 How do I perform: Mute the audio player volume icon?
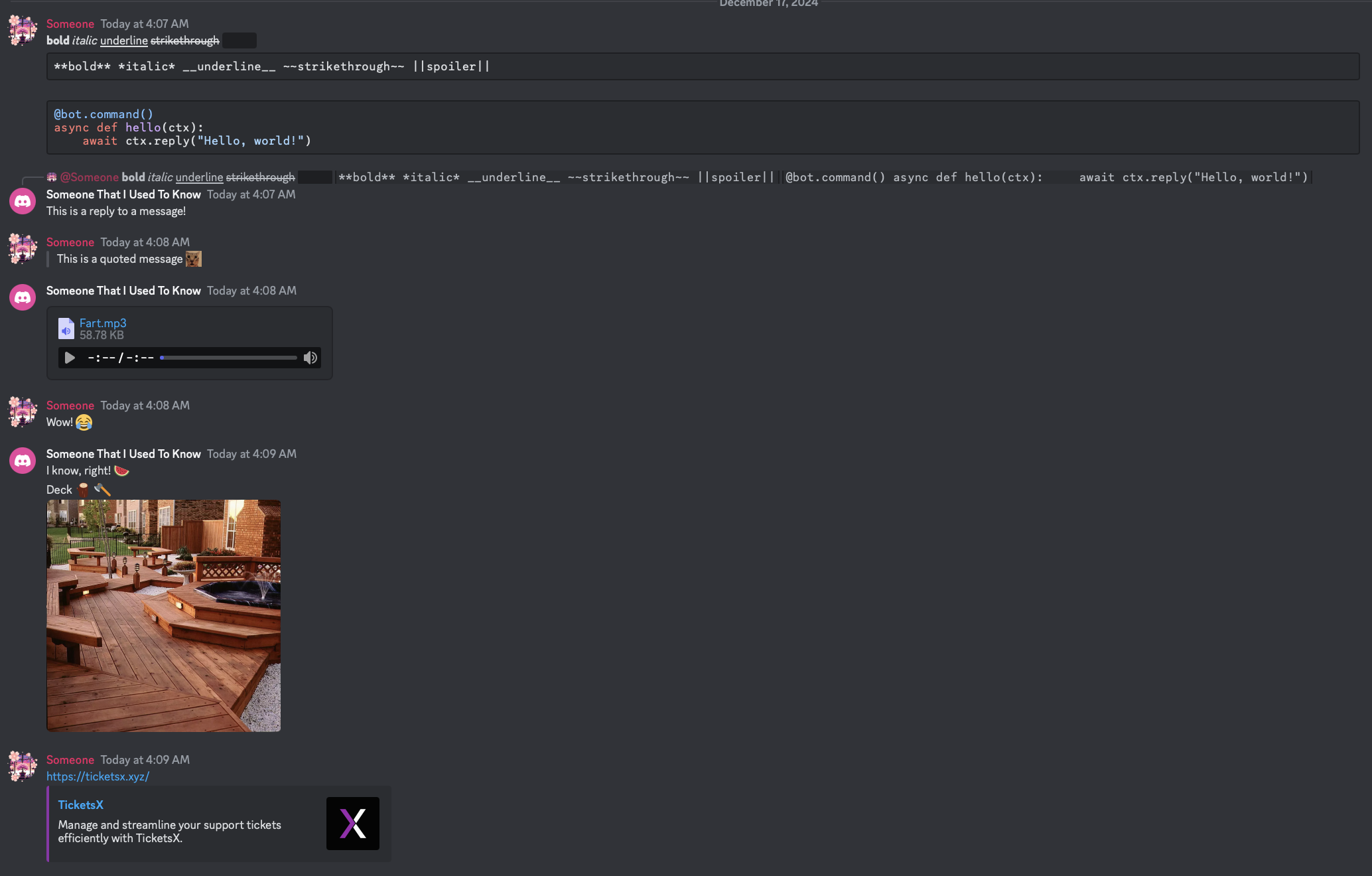310,358
